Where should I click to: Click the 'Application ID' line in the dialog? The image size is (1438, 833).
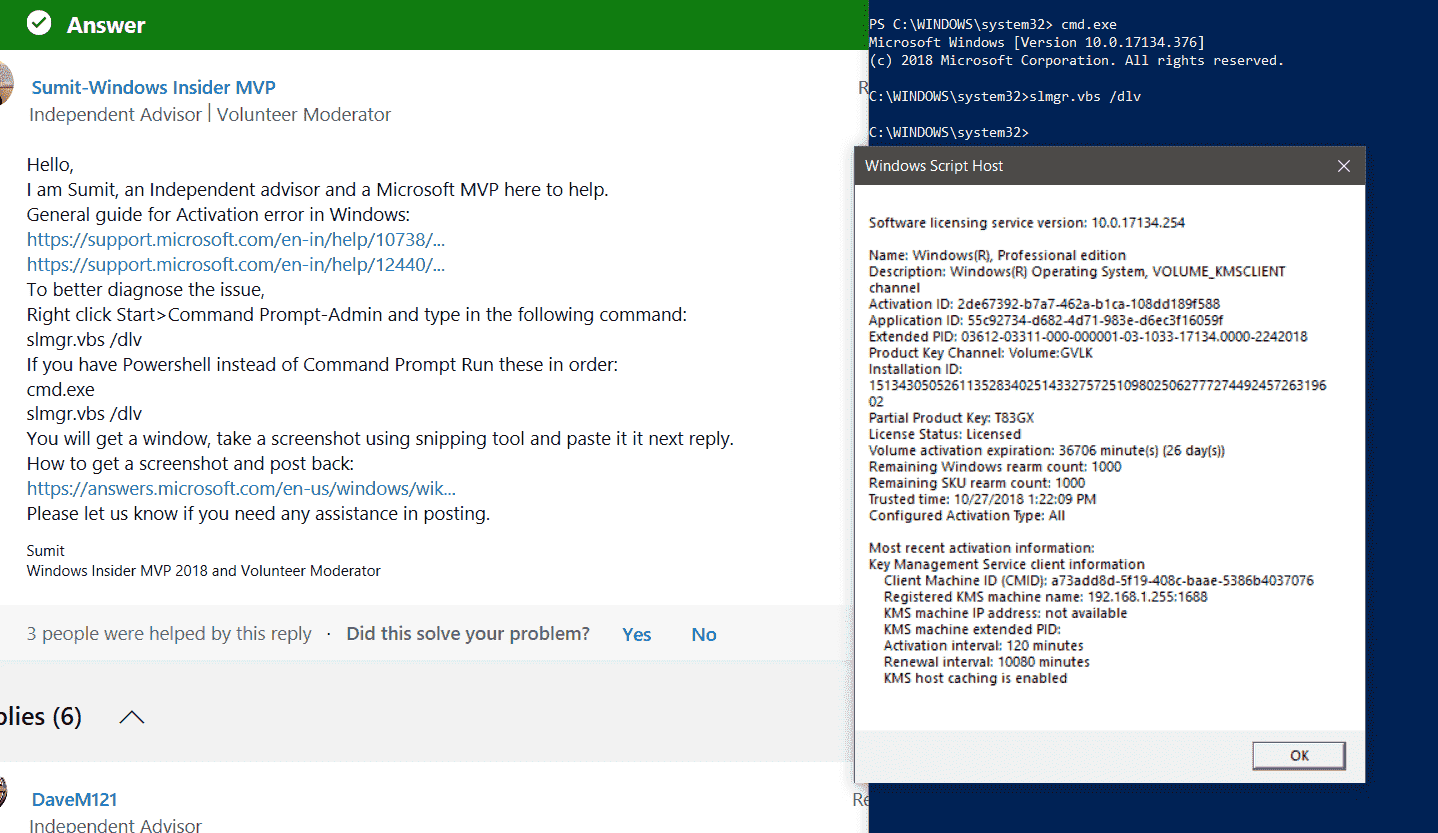click(x=1046, y=321)
